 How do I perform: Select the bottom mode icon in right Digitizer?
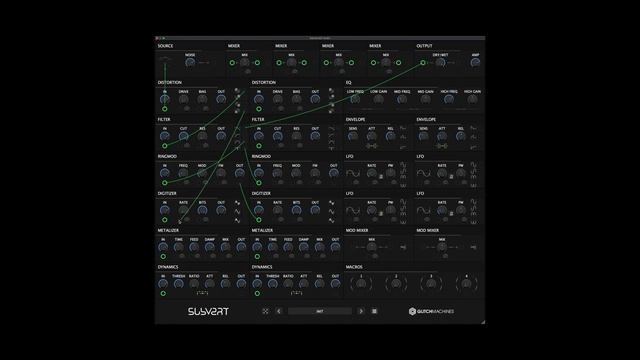tap(332, 220)
